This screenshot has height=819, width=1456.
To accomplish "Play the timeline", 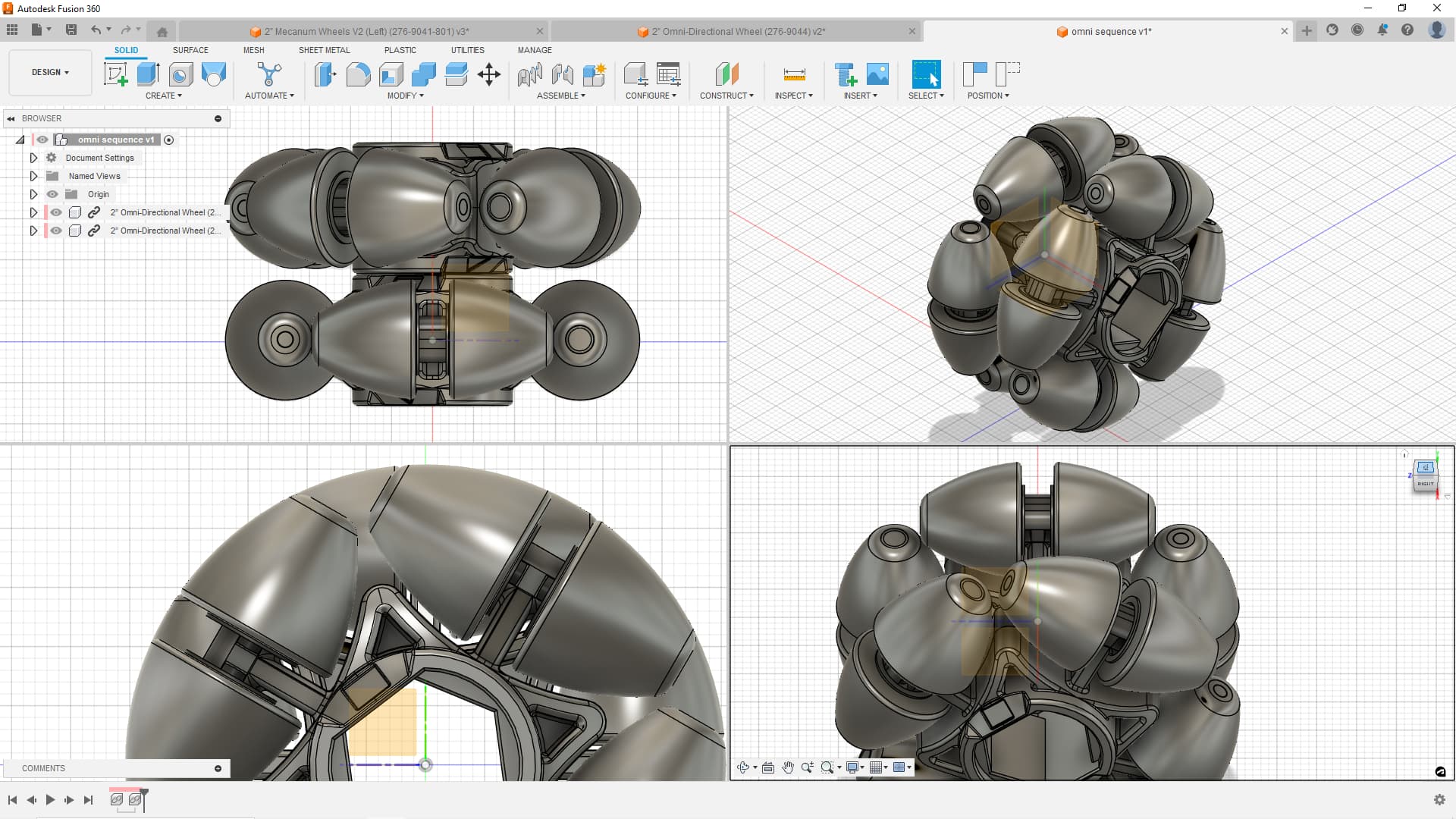I will pos(50,799).
